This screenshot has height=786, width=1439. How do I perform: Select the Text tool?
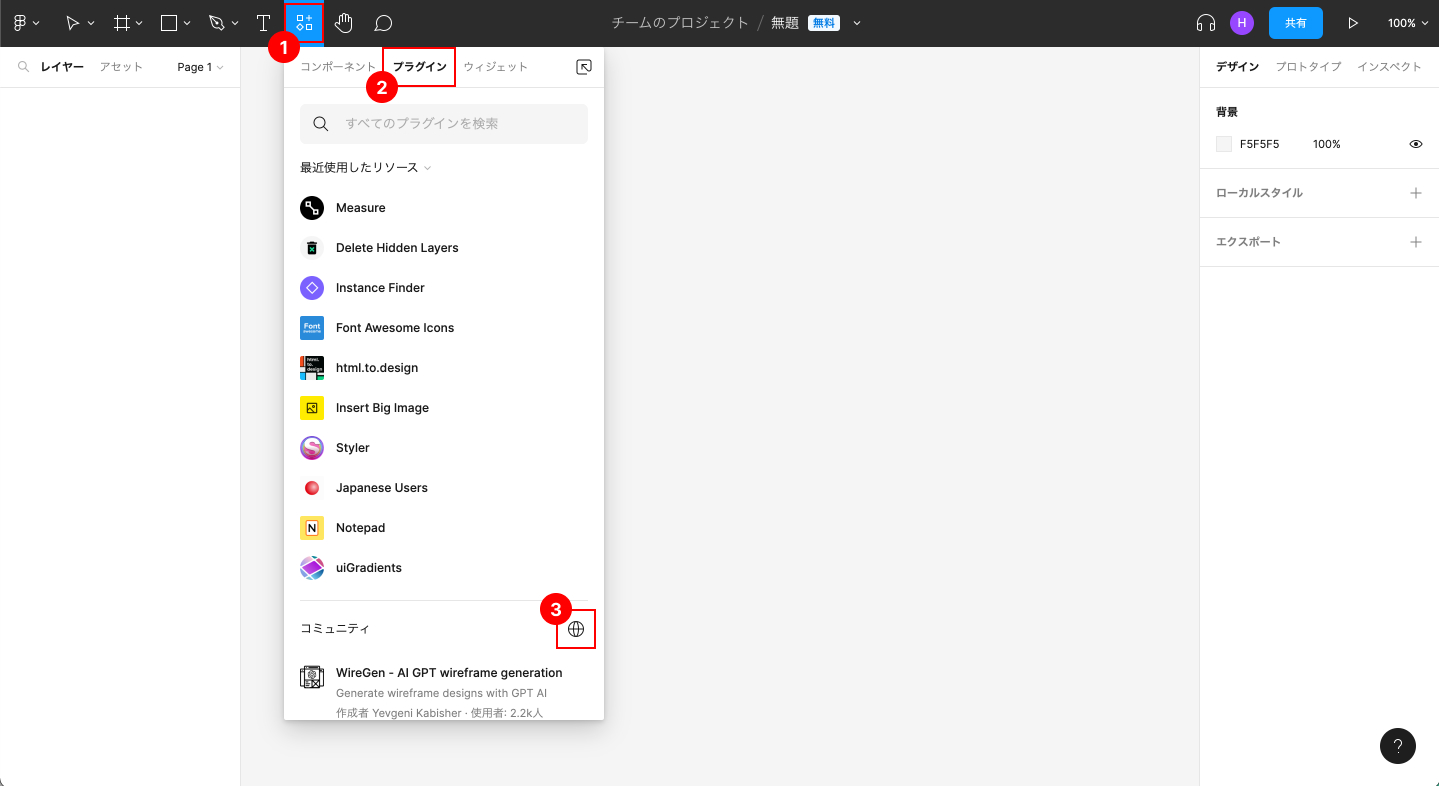pyautogui.click(x=263, y=22)
